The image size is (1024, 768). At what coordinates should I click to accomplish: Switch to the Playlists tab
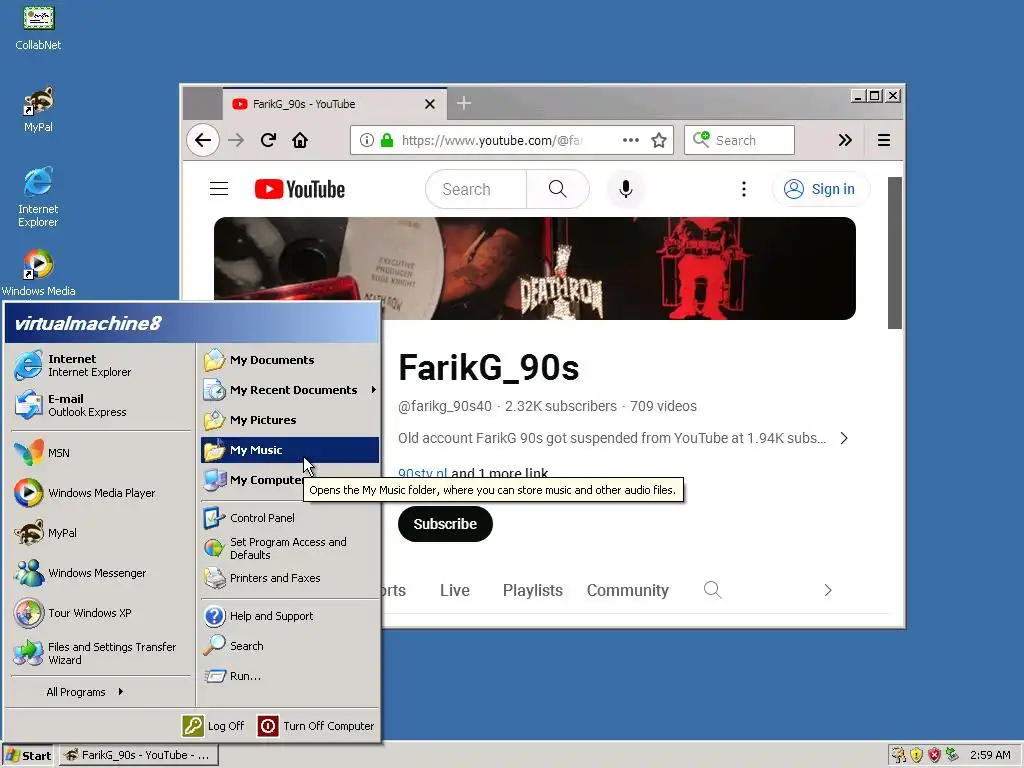point(532,590)
